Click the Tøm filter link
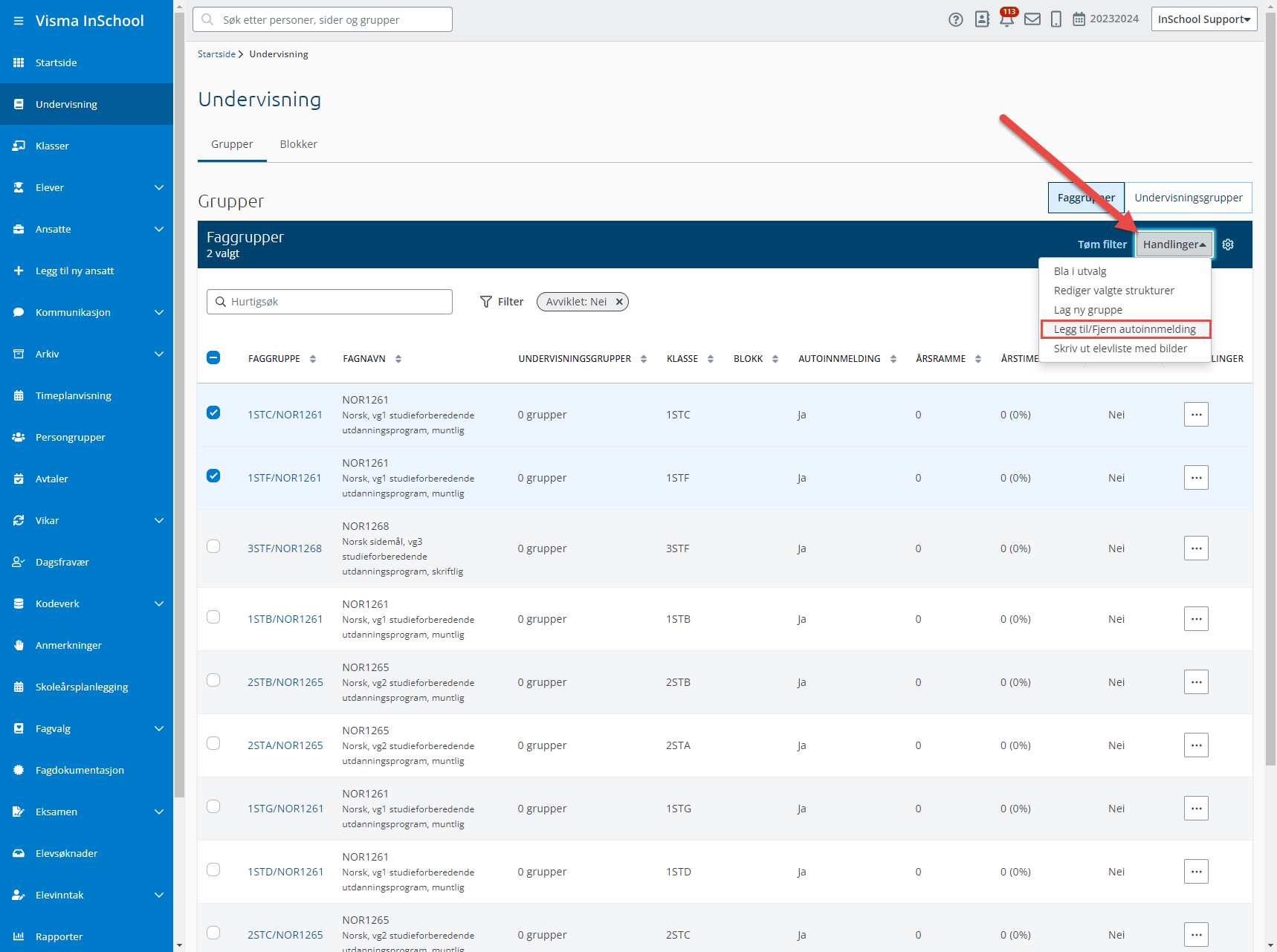Viewport: 1277px width, 952px height. coord(1102,245)
